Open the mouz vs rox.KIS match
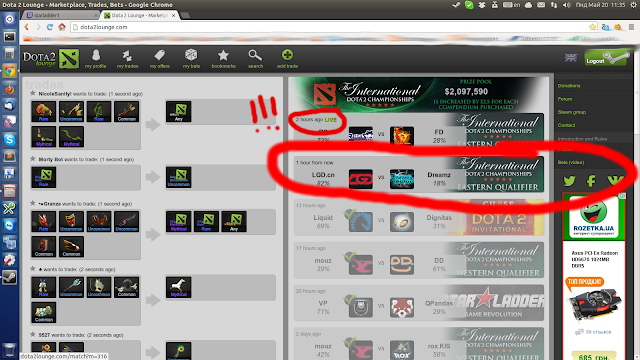 (x=419, y=344)
